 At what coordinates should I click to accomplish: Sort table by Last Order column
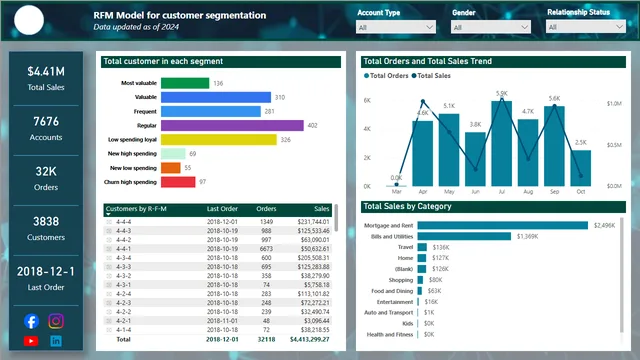[x=222, y=209]
